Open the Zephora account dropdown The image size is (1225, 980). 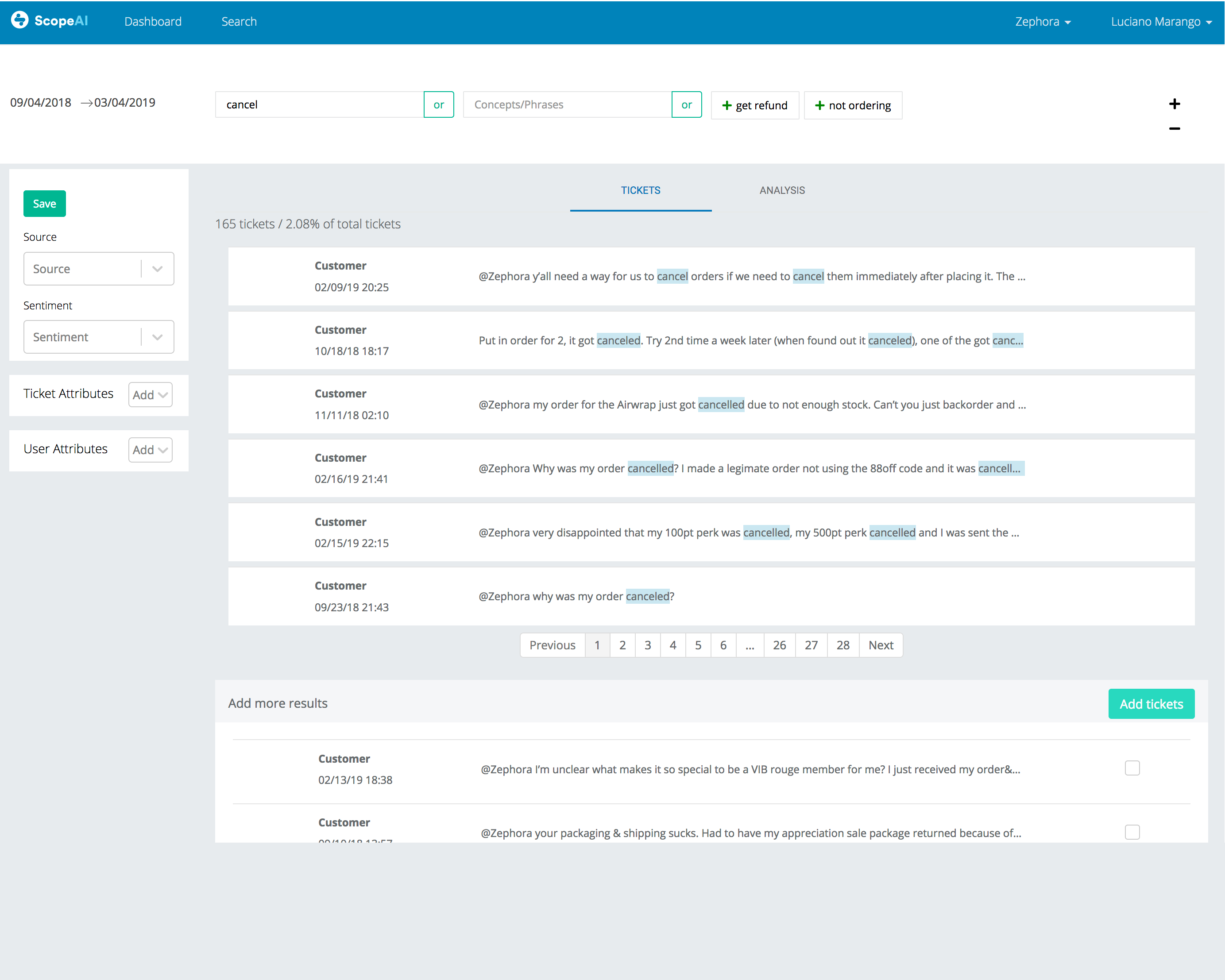point(1043,22)
